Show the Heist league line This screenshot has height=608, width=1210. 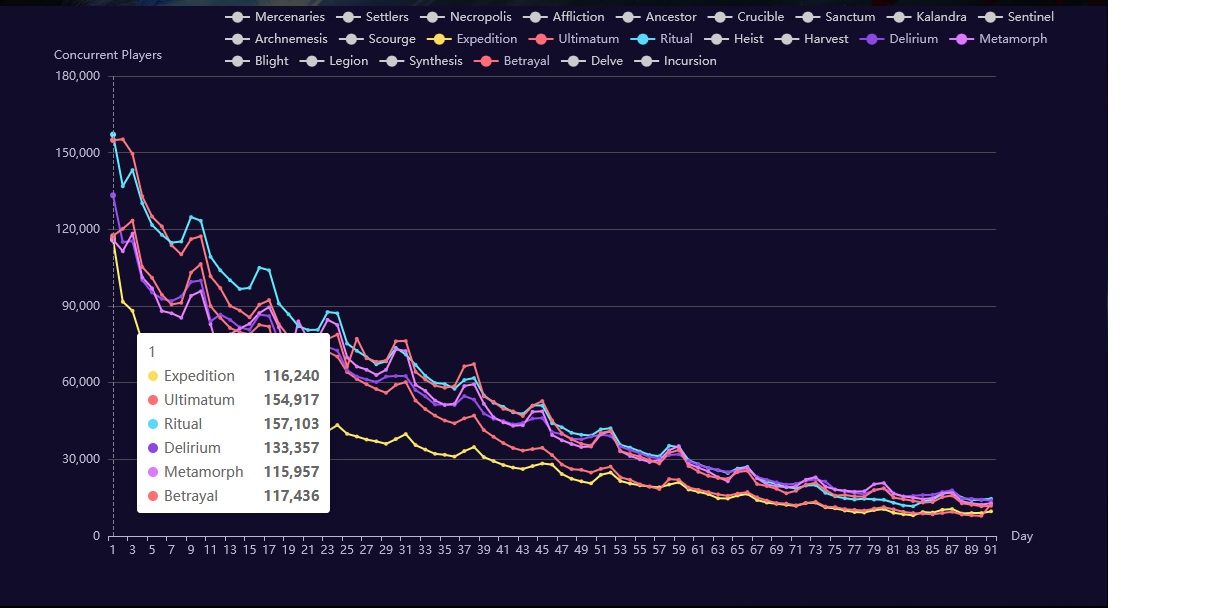point(735,39)
